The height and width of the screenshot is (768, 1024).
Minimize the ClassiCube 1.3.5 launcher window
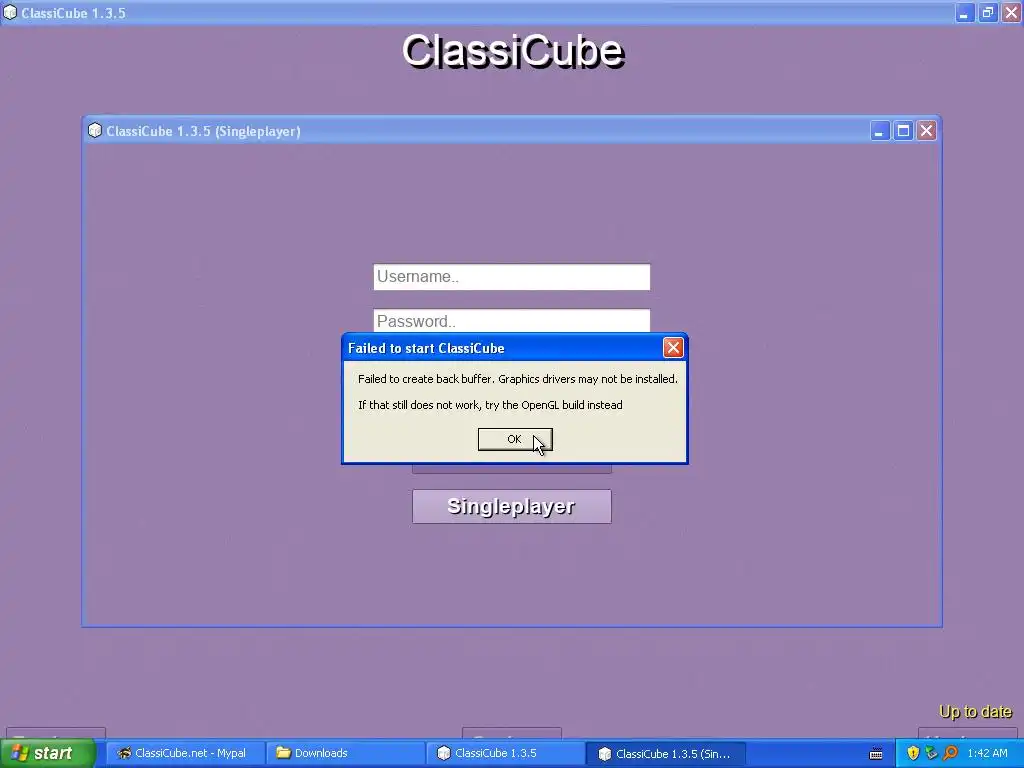[x=964, y=13]
